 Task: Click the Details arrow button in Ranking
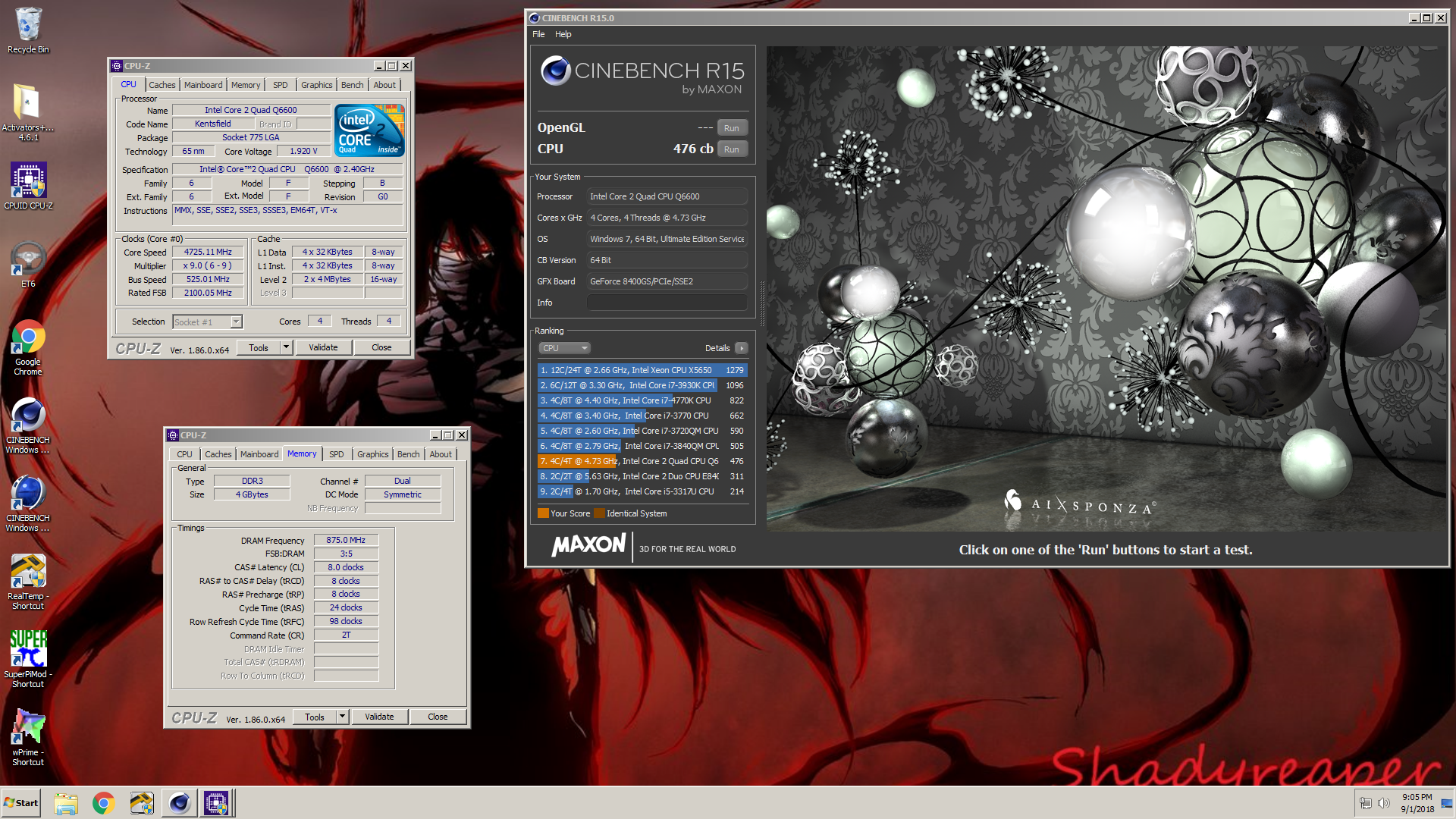click(x=741, y=348)
